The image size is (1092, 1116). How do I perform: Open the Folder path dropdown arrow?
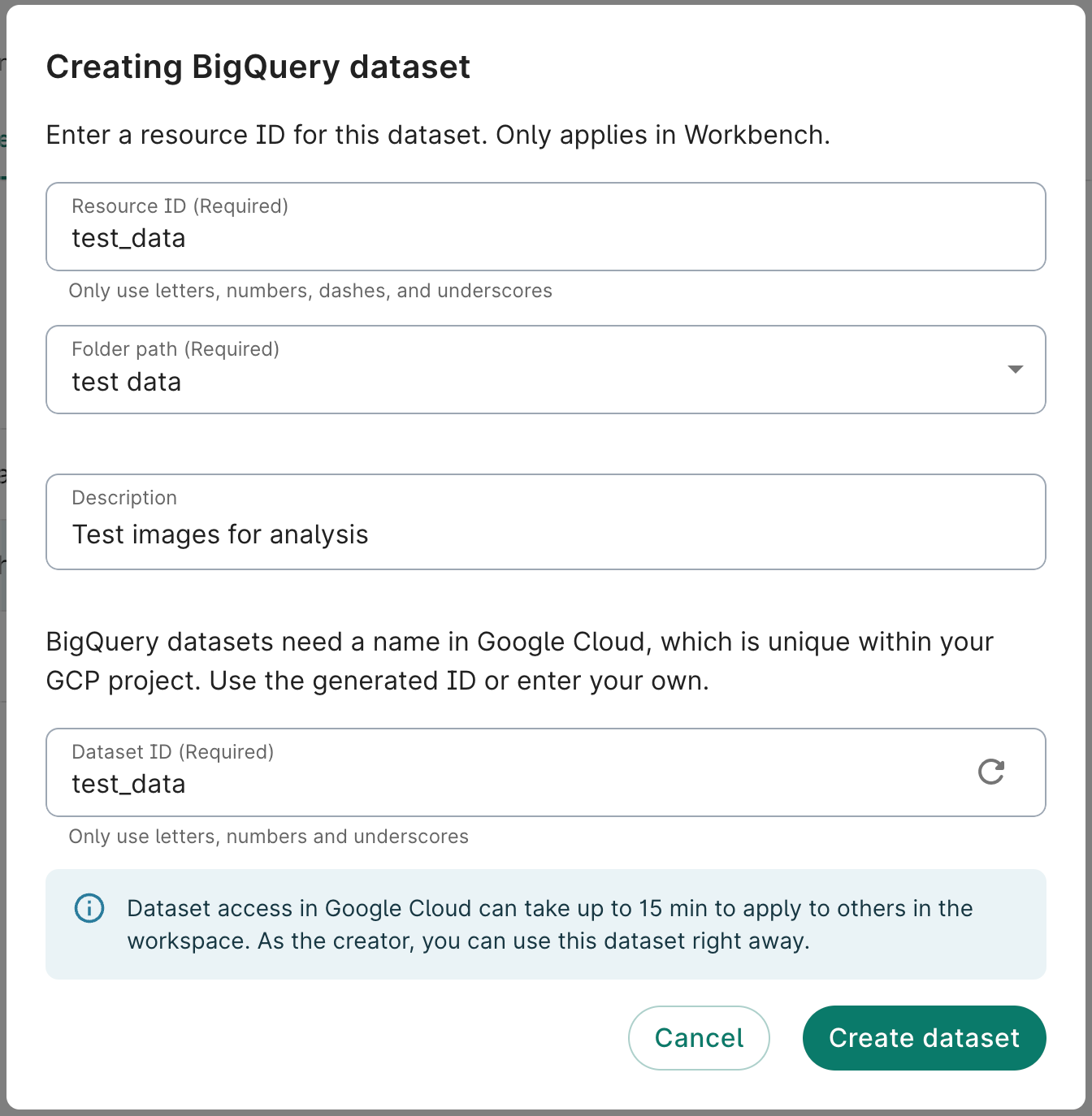point(1015,370)
